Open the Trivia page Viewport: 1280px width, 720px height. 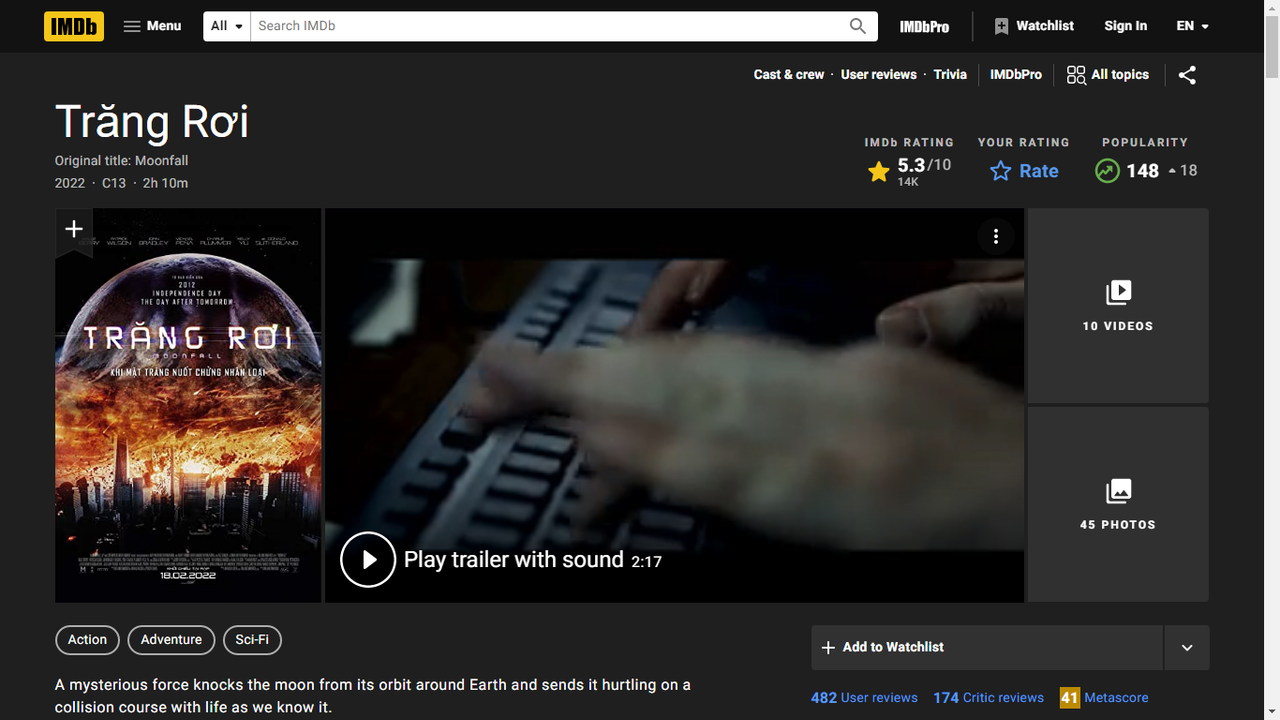click(950, 75)
